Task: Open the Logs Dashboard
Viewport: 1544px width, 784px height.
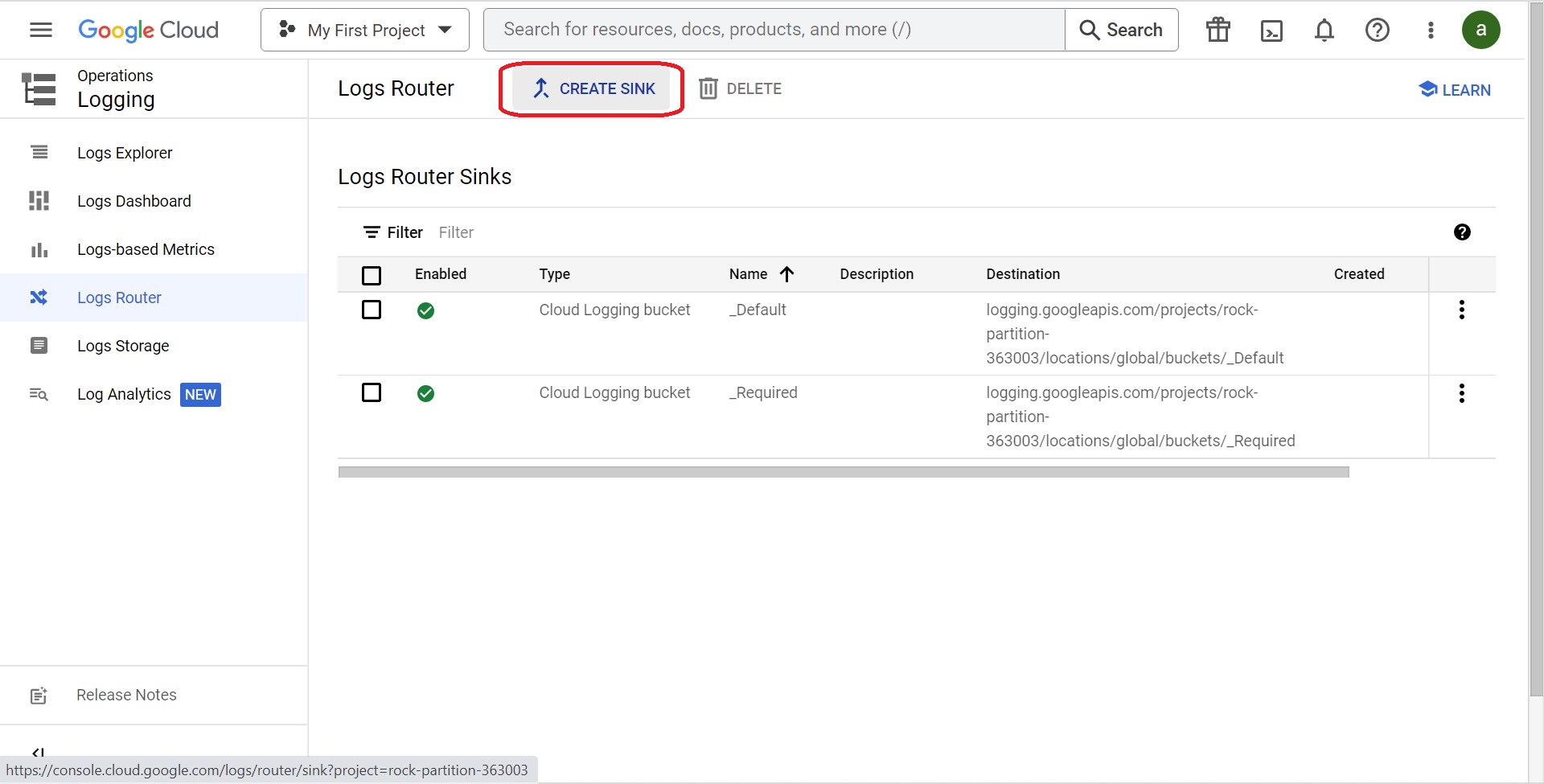Action: (134, 201)
